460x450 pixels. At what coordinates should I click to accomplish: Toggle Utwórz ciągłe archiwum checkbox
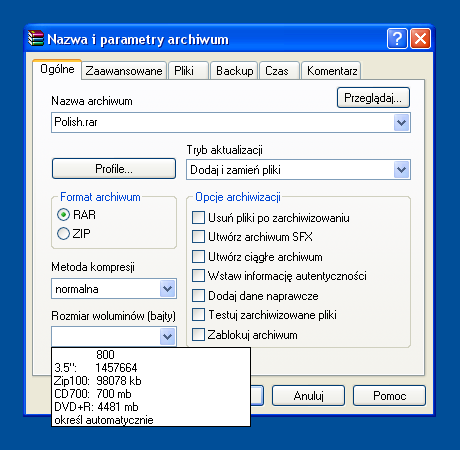(x=198, y=257)
